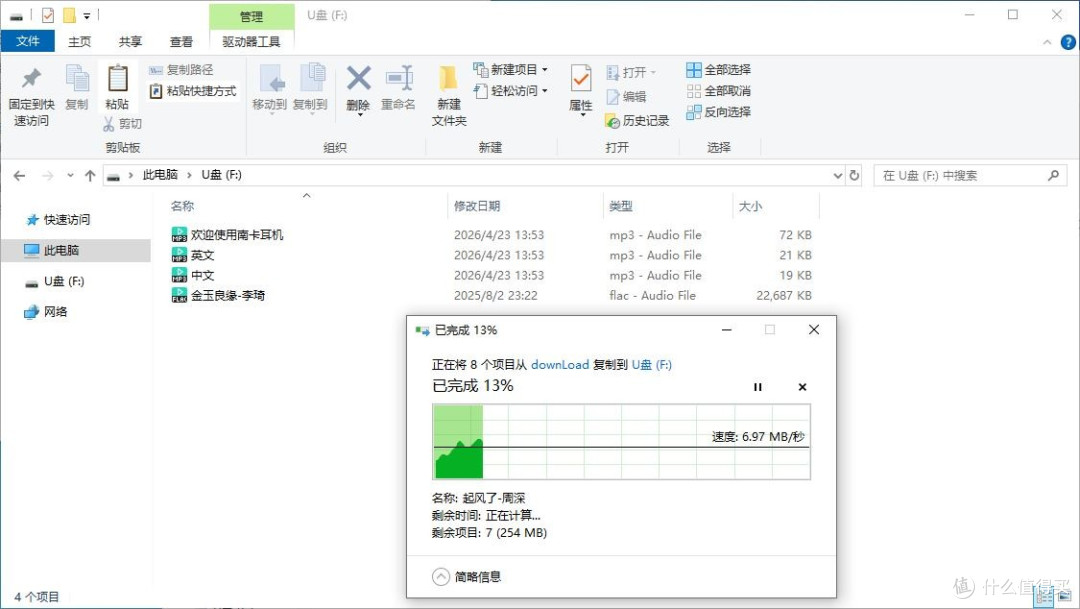This screenshot has width=1080, height=609.
Task: Click Paste shortcut (粘贴快捷方式)
Action: coord(194,91)
